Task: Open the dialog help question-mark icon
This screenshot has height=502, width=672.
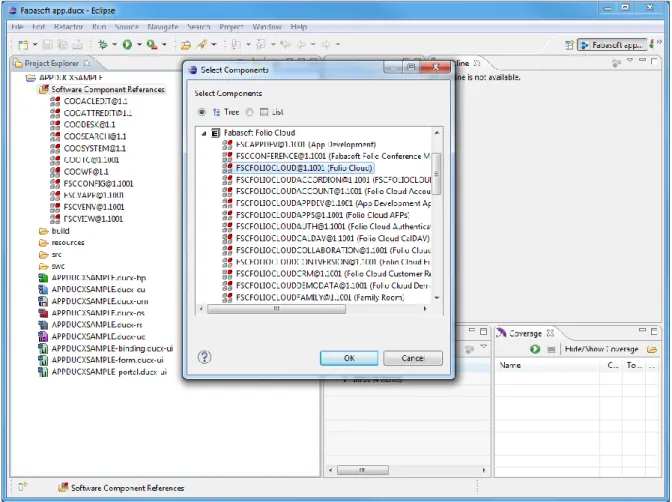Action: 204,357
